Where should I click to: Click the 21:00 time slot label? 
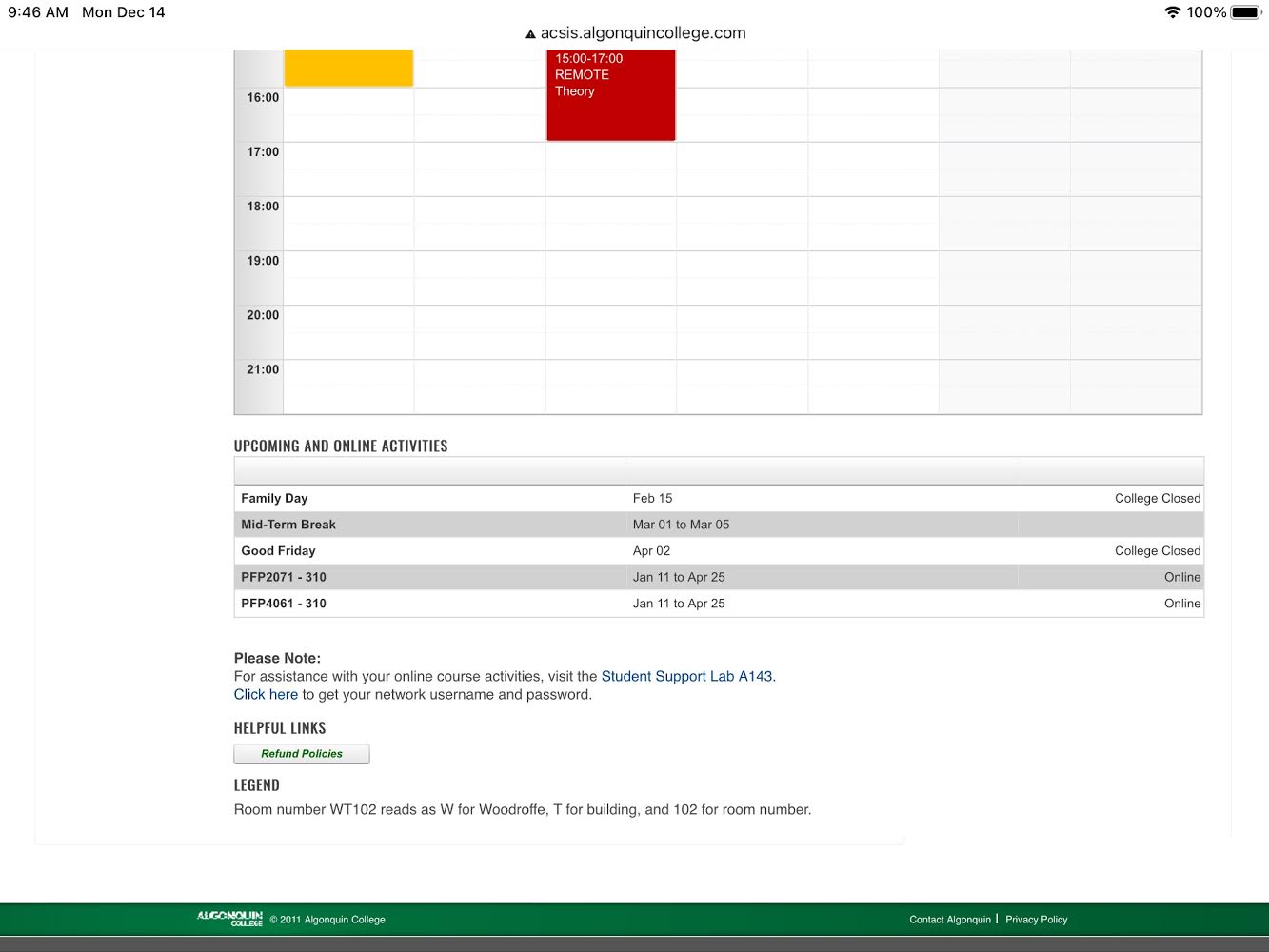(263, 370)
